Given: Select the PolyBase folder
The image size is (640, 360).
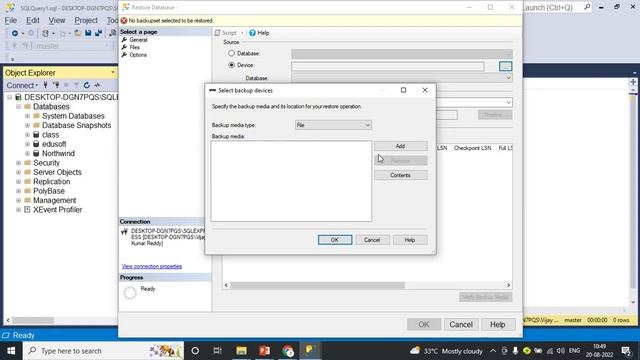Looking at the screenshot, I should tap(49, 191).
